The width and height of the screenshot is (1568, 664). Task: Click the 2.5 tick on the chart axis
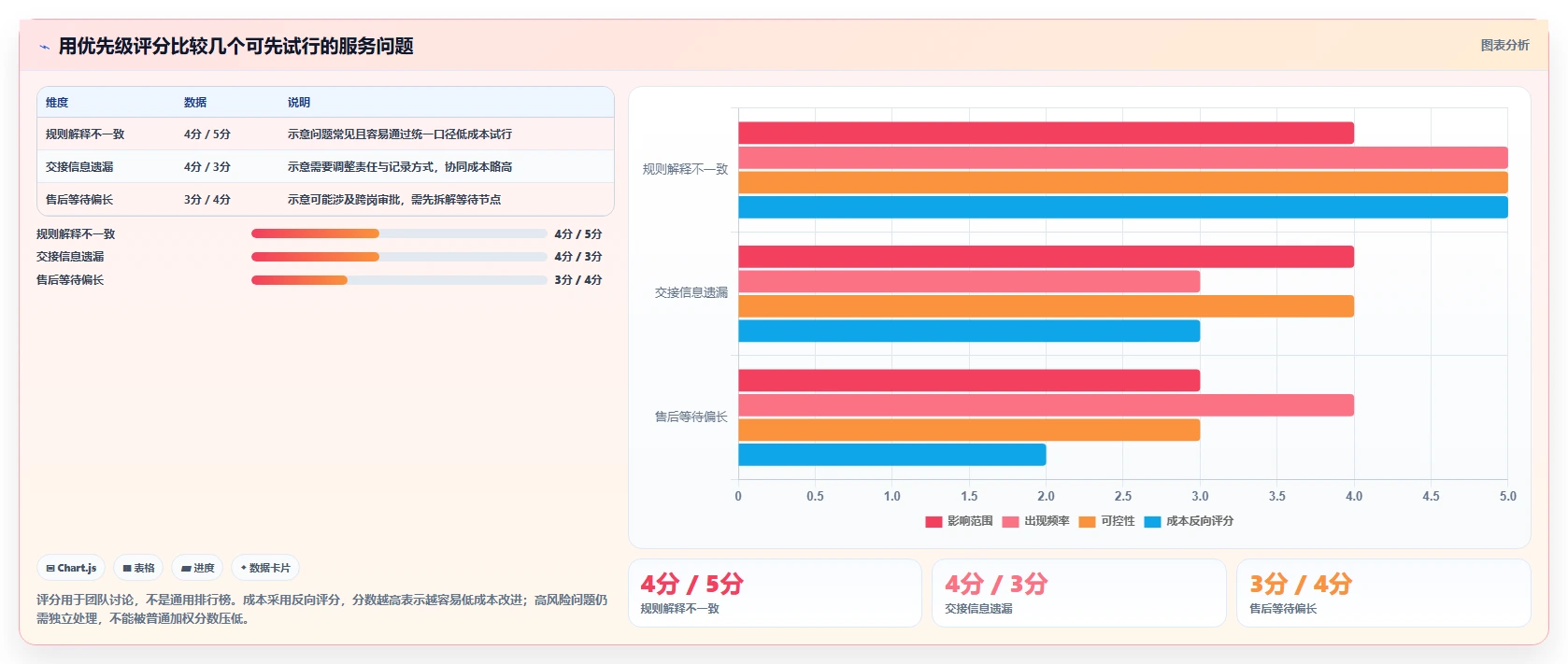pos(1123,496)
